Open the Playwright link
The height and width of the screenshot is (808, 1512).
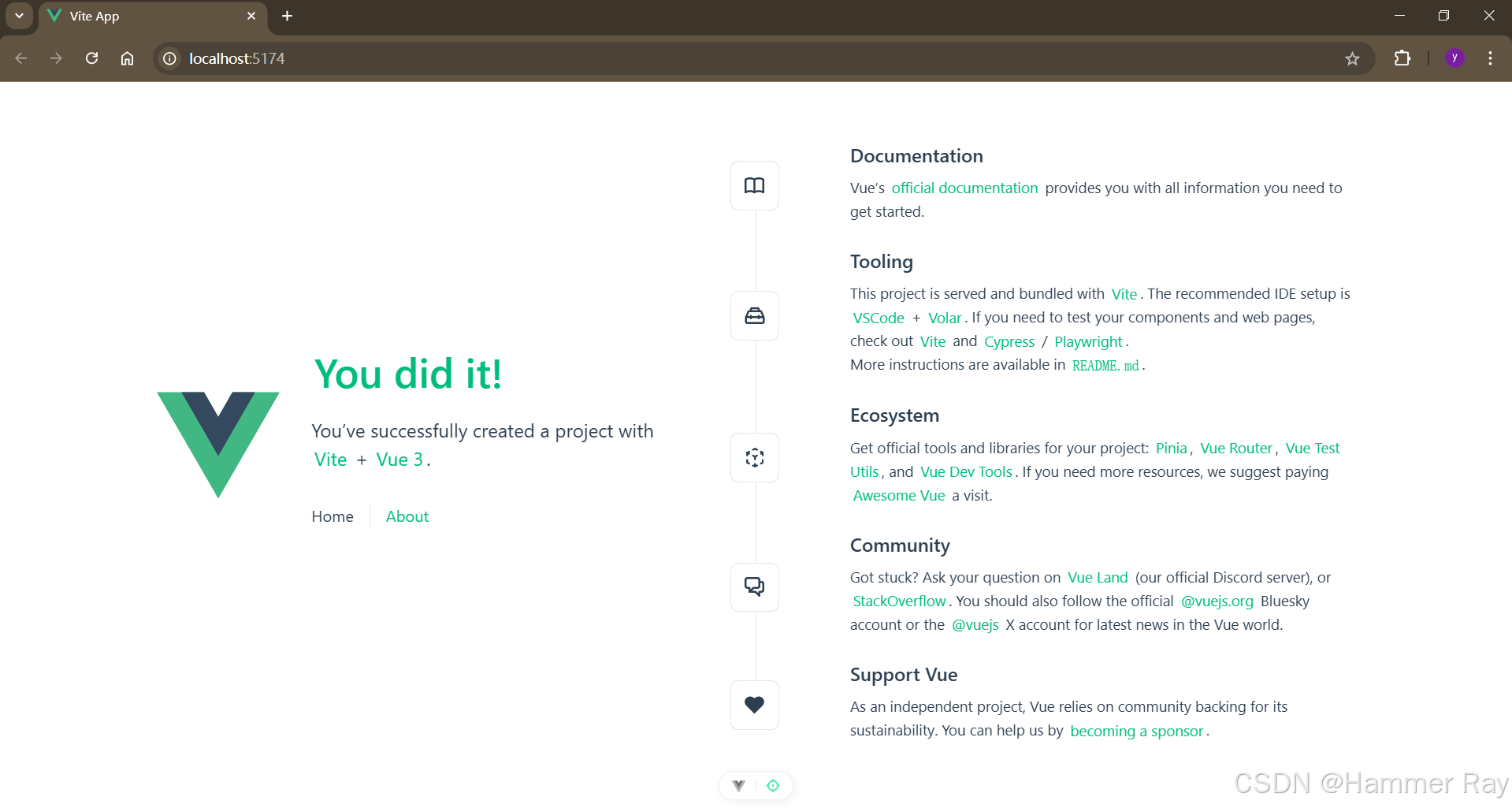tap(1088, 341)
